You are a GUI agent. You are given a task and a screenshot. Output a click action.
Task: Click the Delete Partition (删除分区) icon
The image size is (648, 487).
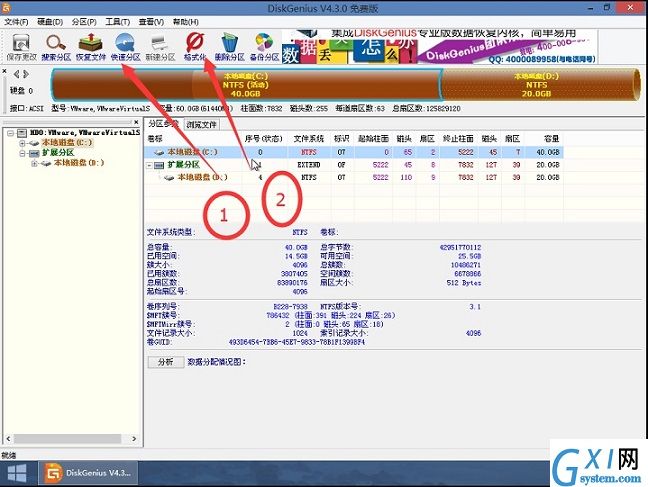click(230, 48)
